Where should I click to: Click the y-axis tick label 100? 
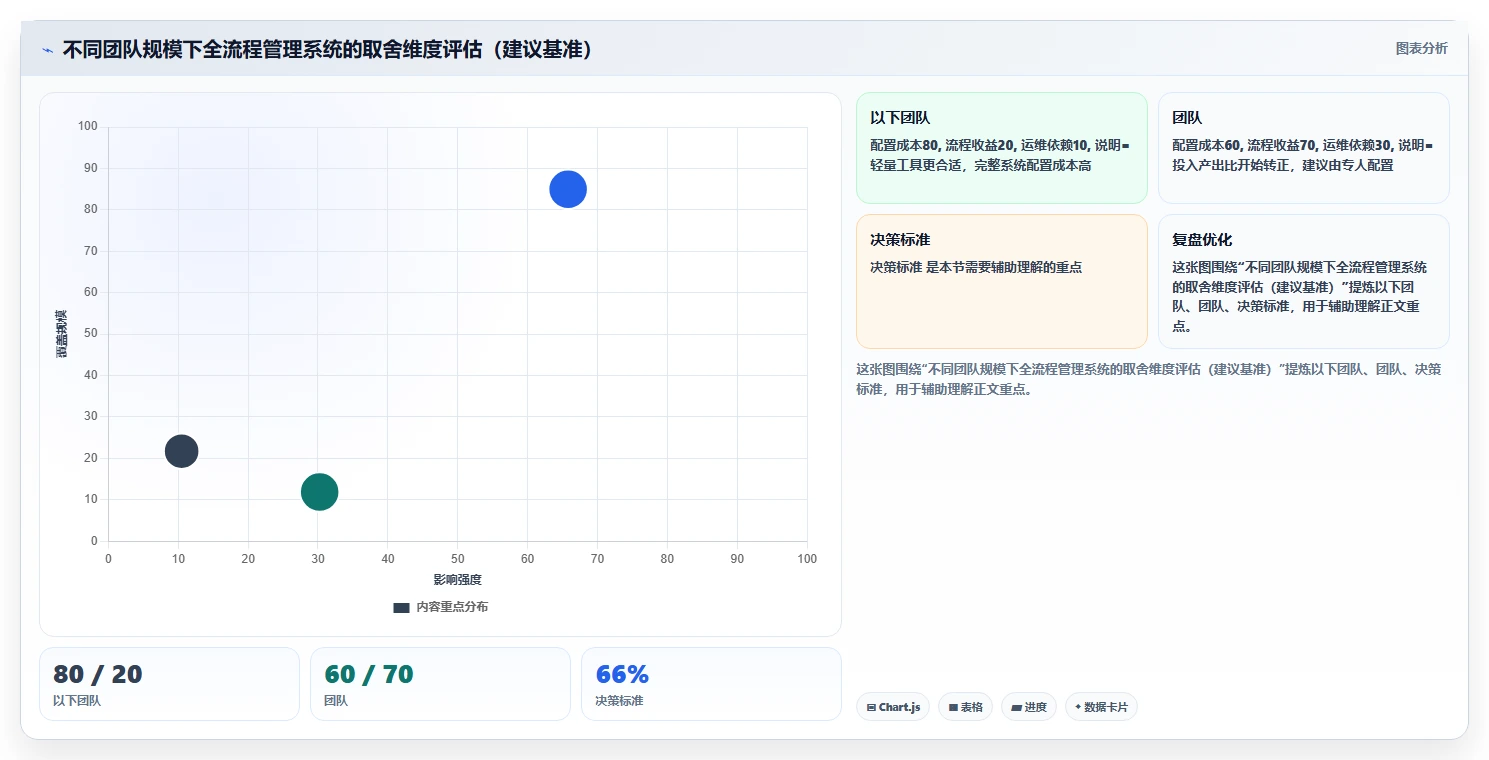(x=88, y=126)
